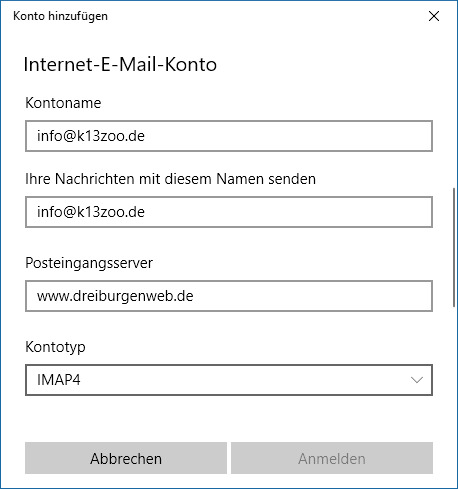This screenshot has width=458, height=489.
Task: Click the Posteingangsserver input field
Action: point(229,296)
